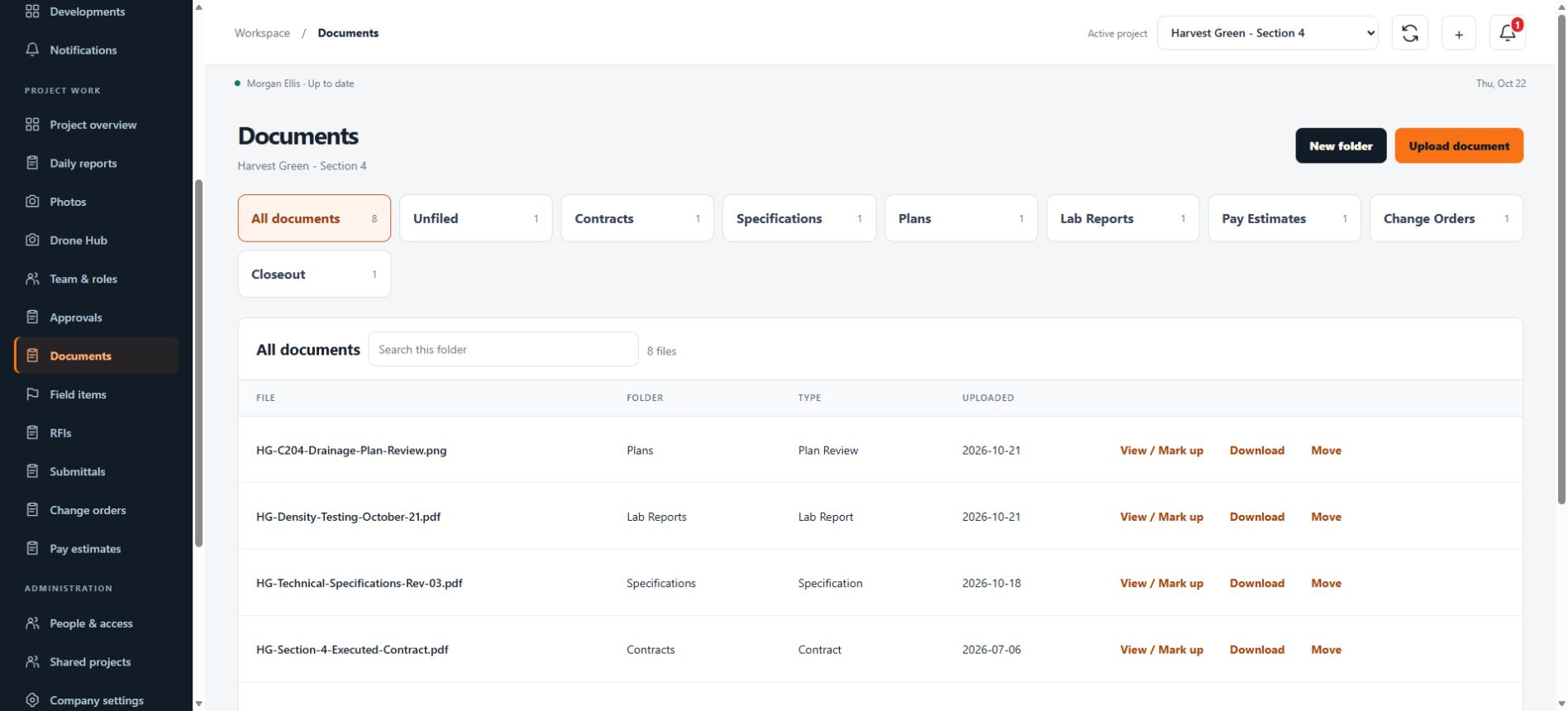Click the Project overview grid icon
The image size is (1568, 711).
(x=32, y=125)
